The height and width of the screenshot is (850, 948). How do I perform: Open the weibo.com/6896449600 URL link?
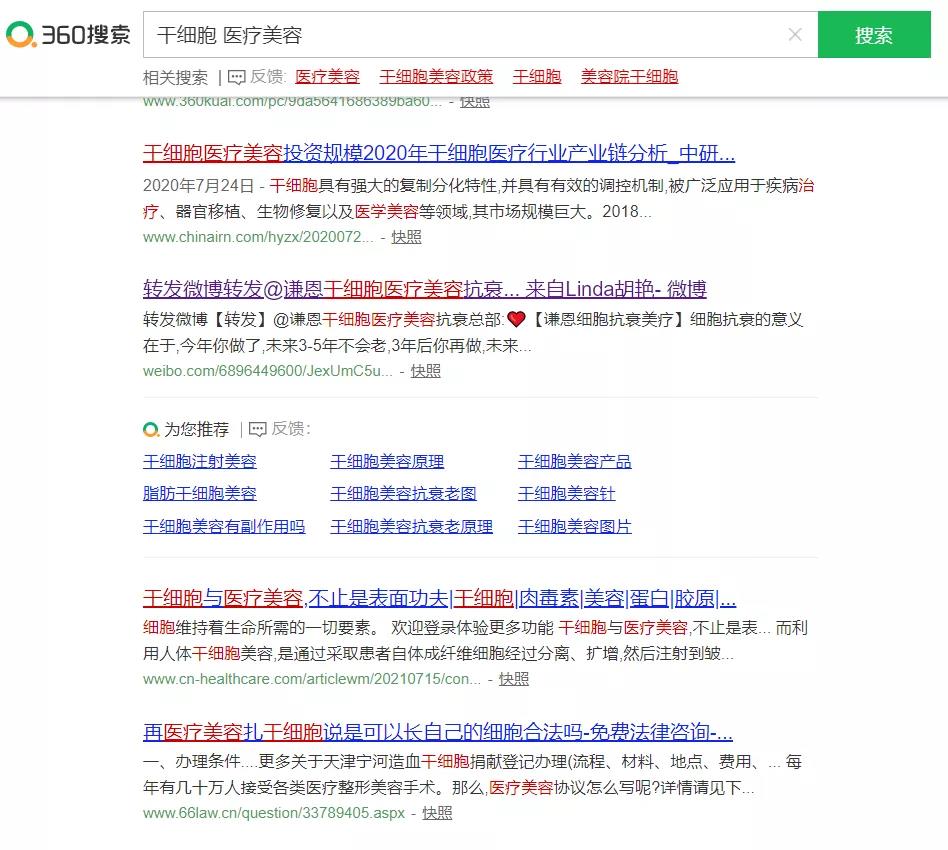tap(267, 371)
